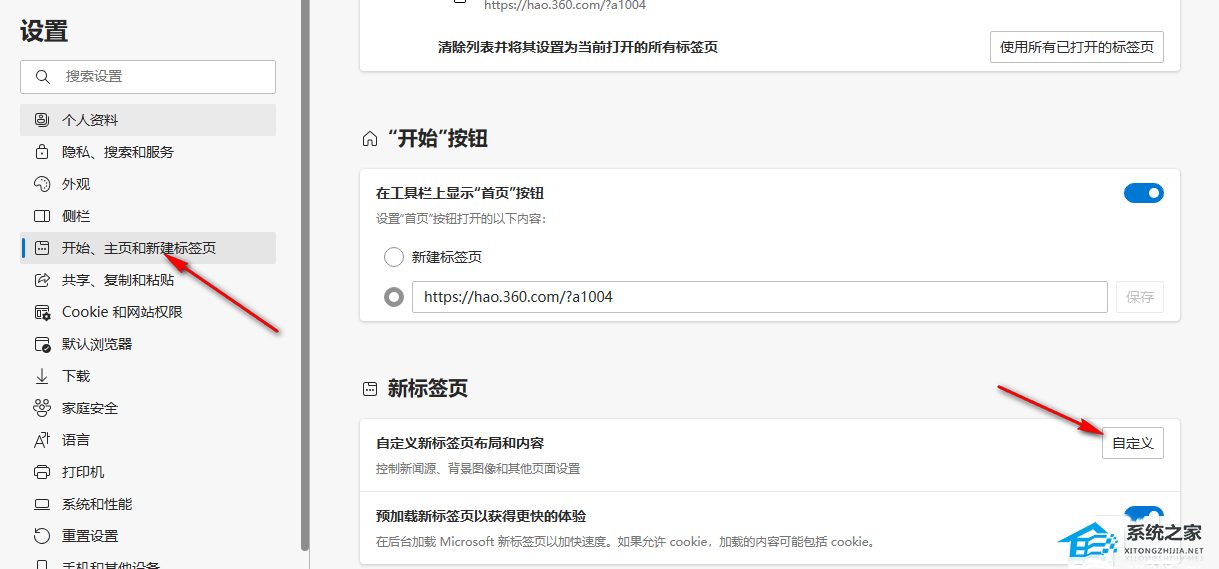The width and height of the screenshot is (1219, 569).
Task: Click the home icon beside “开始”按钮 heading
Action: (370, 139)
